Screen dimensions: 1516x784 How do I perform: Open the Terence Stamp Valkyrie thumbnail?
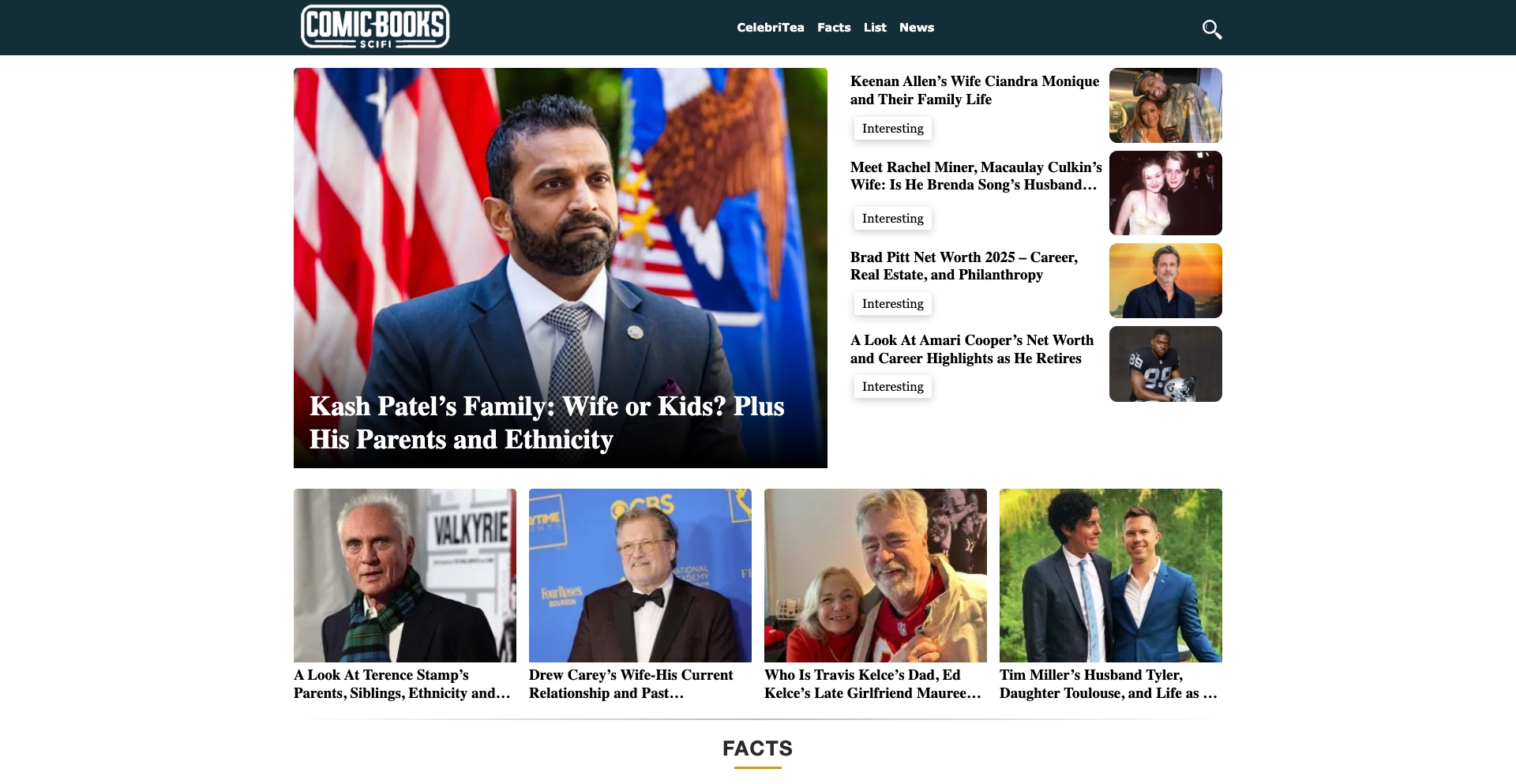pos(405,576)
